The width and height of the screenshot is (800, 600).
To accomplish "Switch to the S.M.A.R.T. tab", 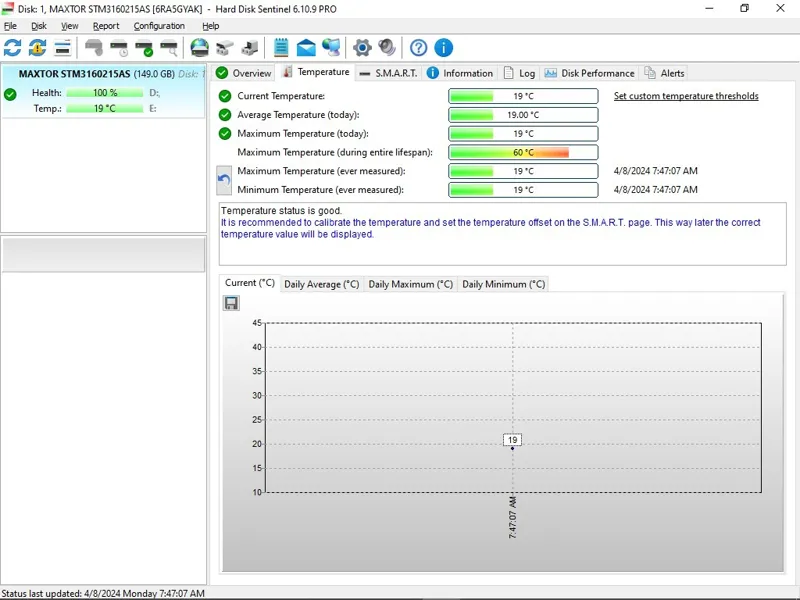I will pos(388,73).
